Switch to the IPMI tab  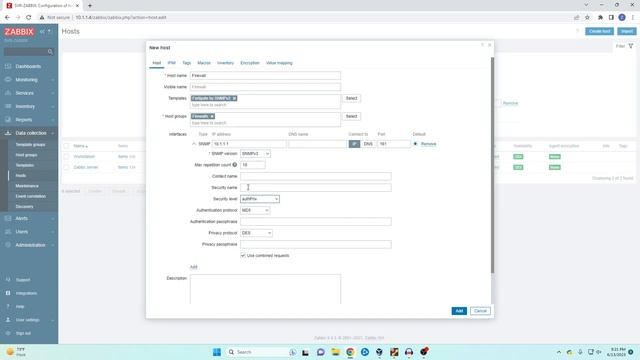point(171,63)
